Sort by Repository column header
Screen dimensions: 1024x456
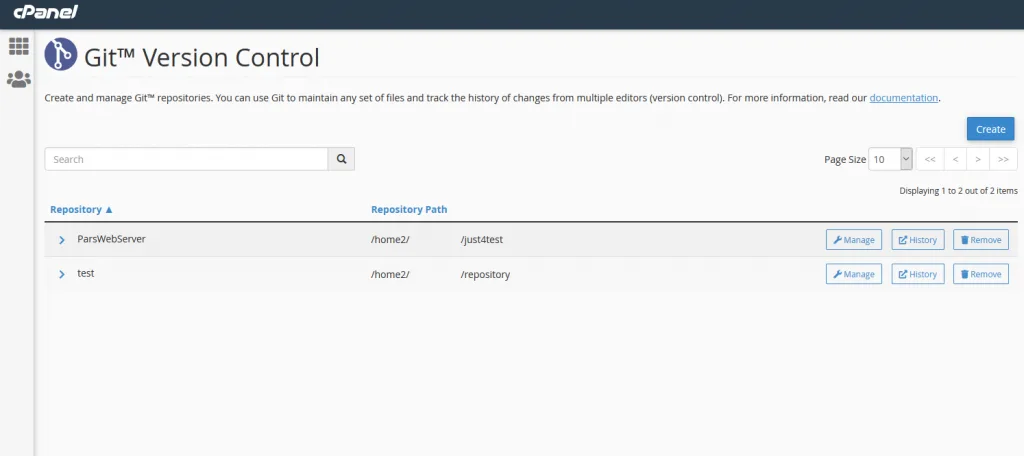tap(82, 210)
